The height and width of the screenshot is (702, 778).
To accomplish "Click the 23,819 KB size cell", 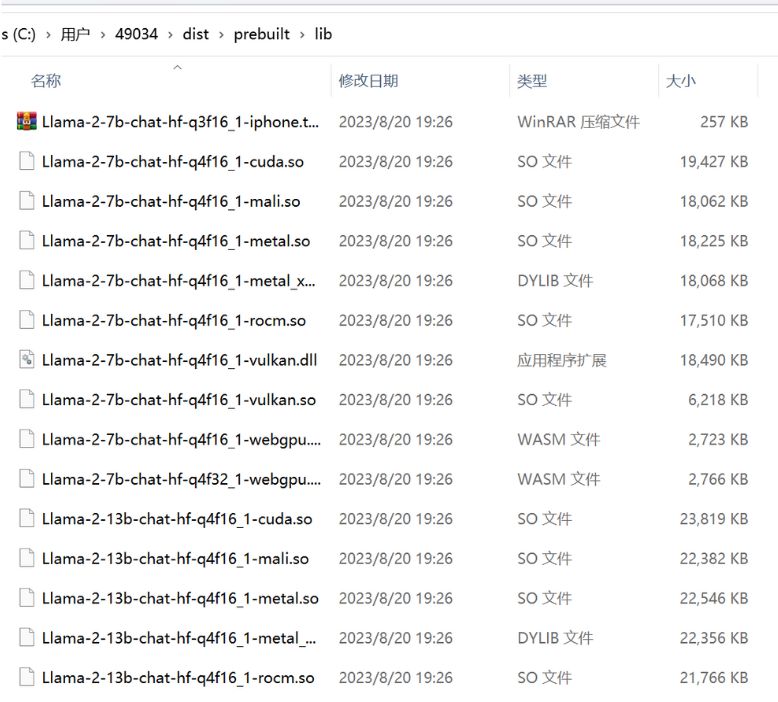I will [x=714, y=519].
